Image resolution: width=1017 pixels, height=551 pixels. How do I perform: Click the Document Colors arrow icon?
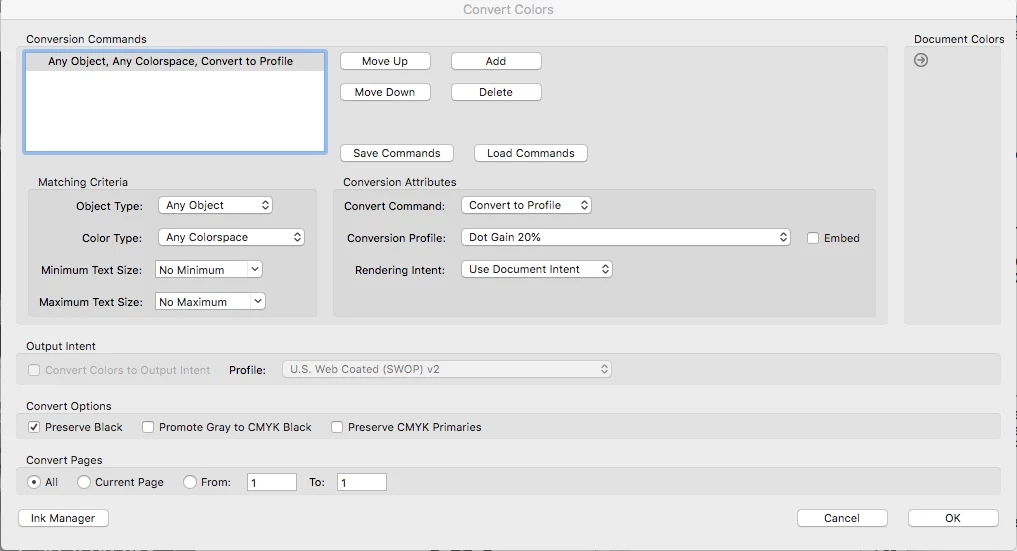[x=920, y=60]
